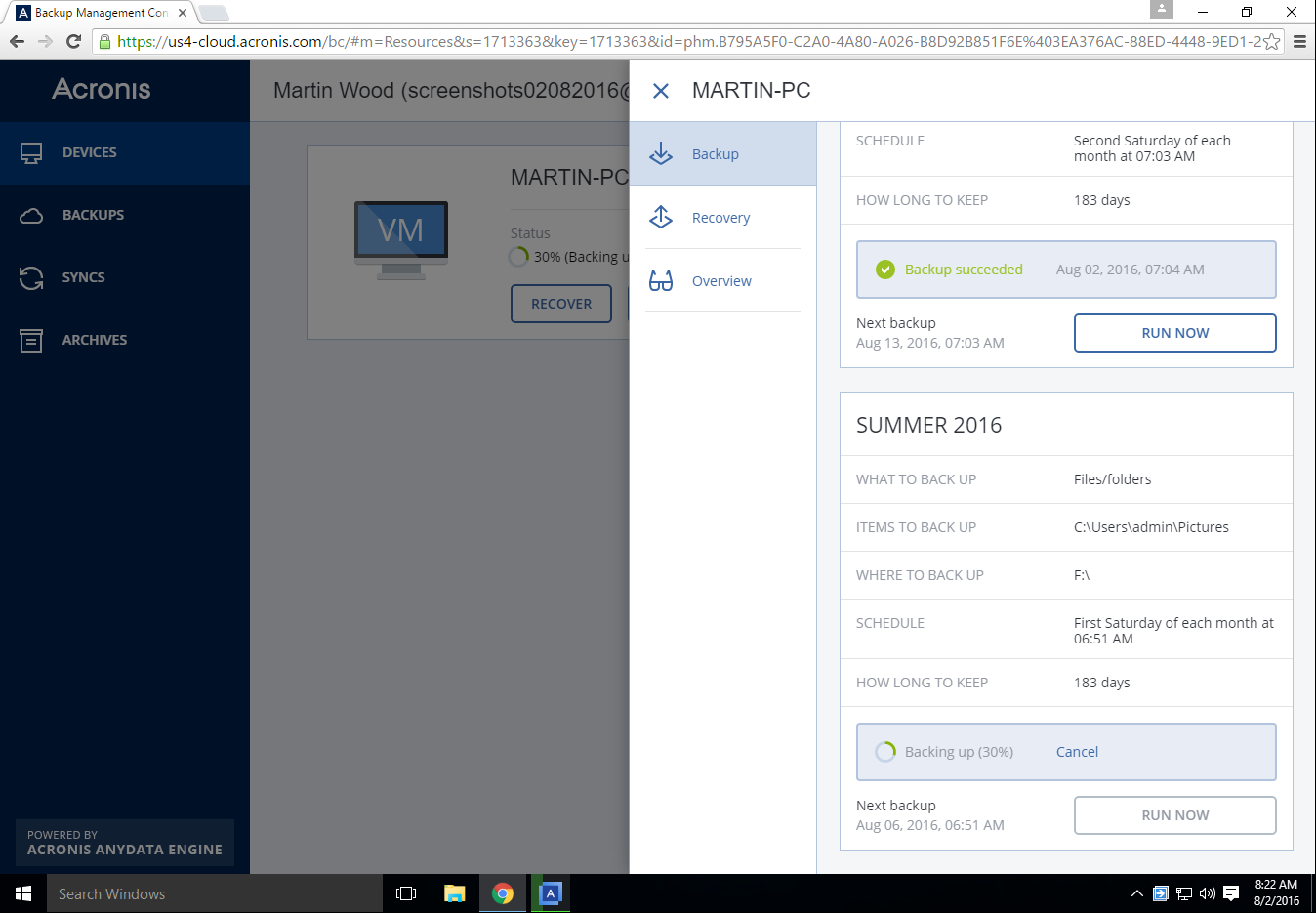
Task: Click the Backing up 30% progress spinner
Action: tap(885, 752)
